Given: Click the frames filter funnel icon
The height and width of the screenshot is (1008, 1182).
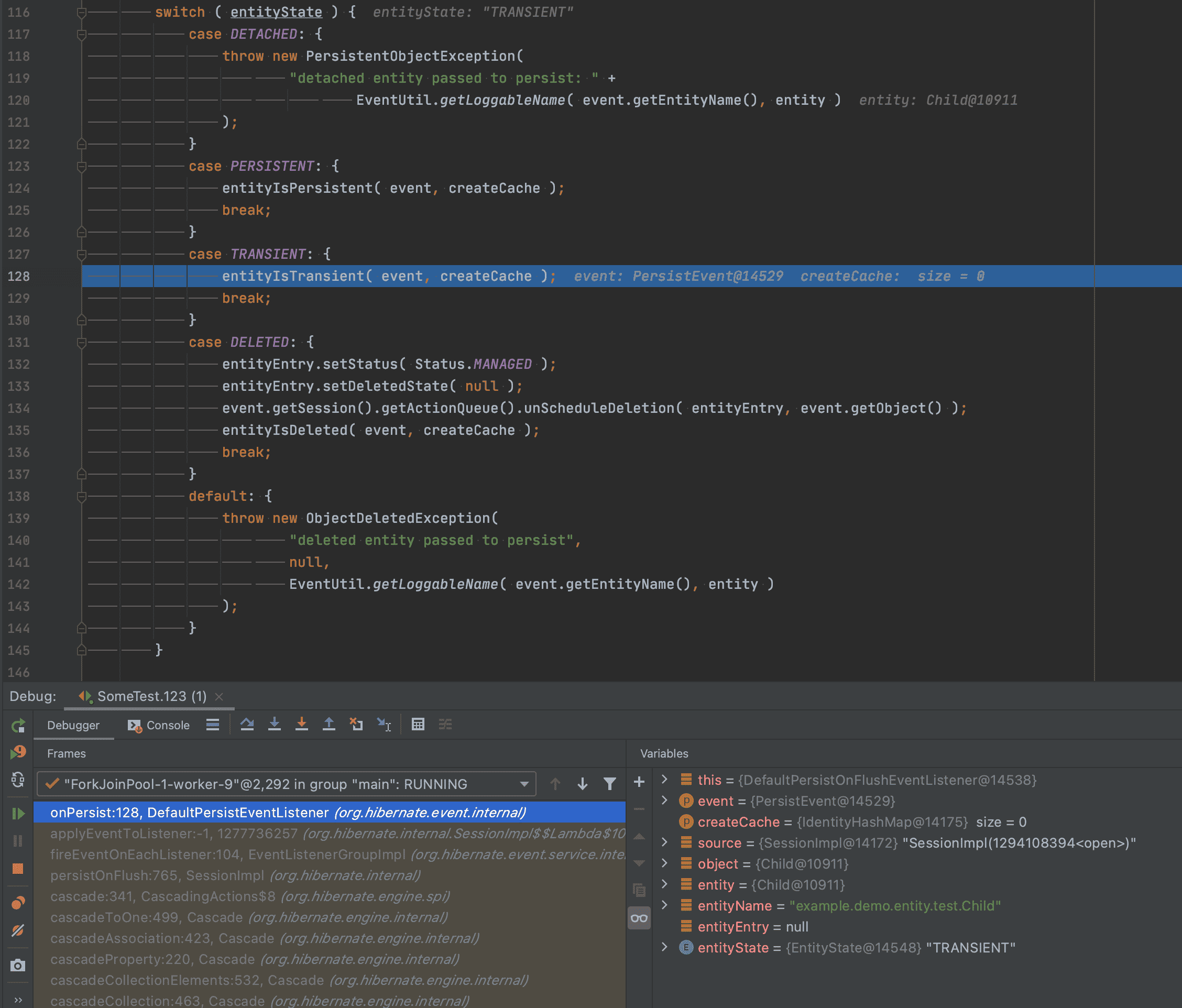Looking at the screenshot, I should coord(610,784).
